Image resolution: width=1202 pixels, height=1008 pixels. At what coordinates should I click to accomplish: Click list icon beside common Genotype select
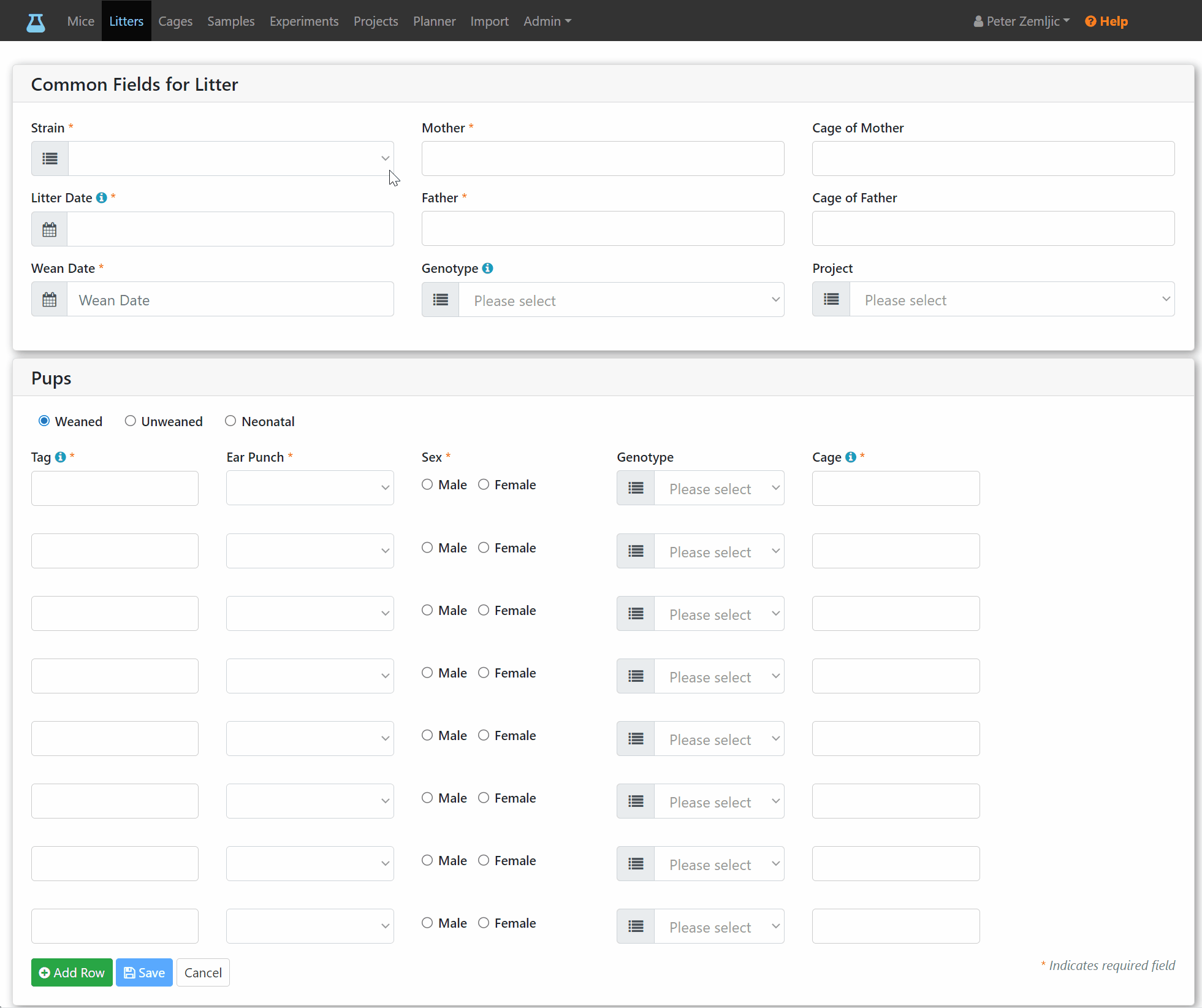441,300
